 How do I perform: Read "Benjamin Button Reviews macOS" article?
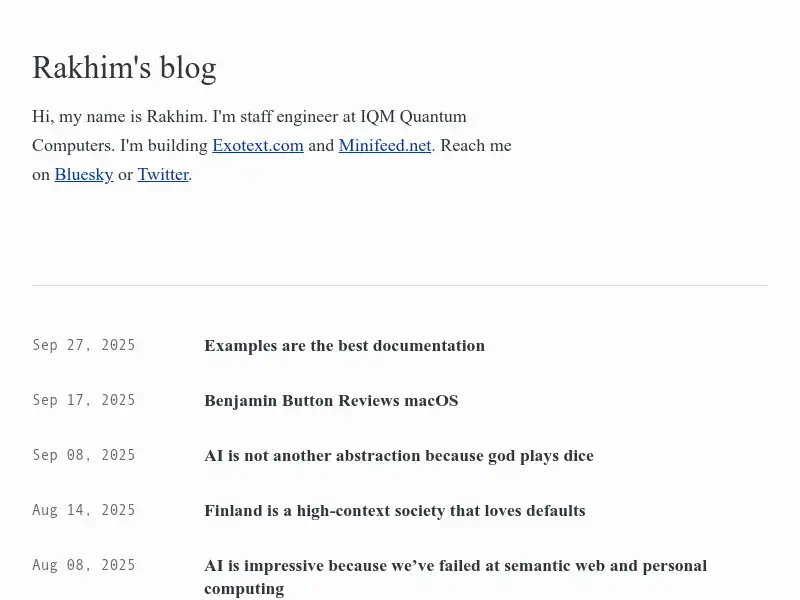tap(331, 401)
